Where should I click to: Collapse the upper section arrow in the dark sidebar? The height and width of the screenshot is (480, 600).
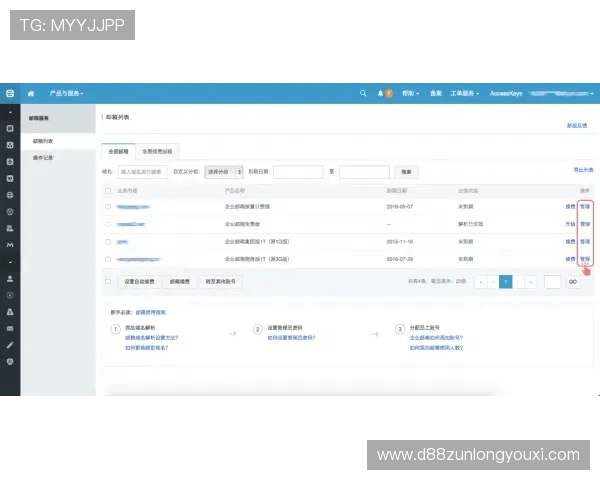pos(10,112)
